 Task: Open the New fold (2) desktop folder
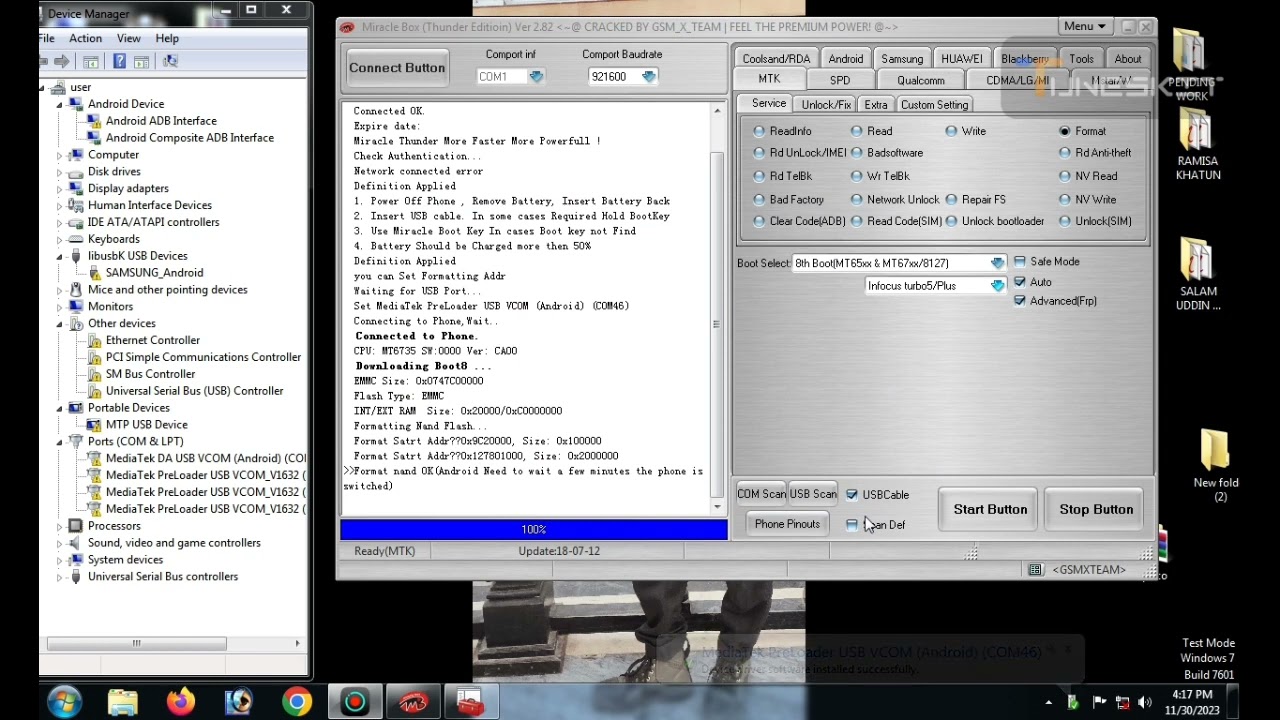coord(1215,466)
